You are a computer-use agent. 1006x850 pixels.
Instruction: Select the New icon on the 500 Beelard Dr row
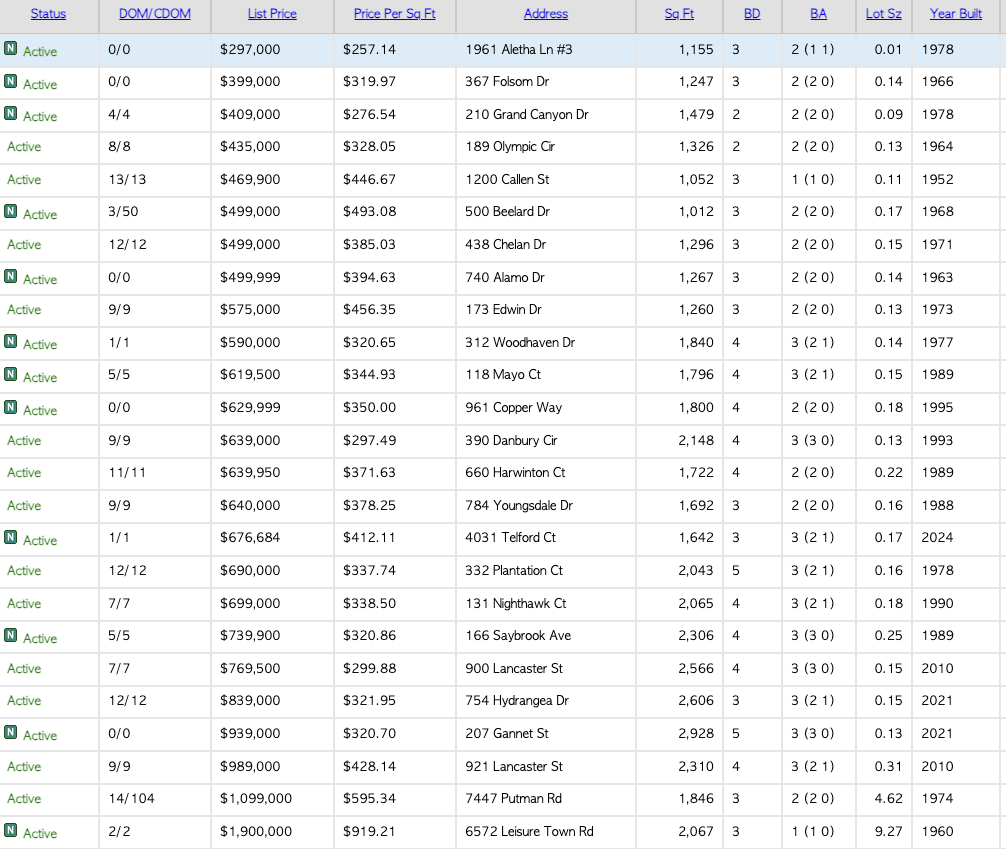(x=10, y=211)
